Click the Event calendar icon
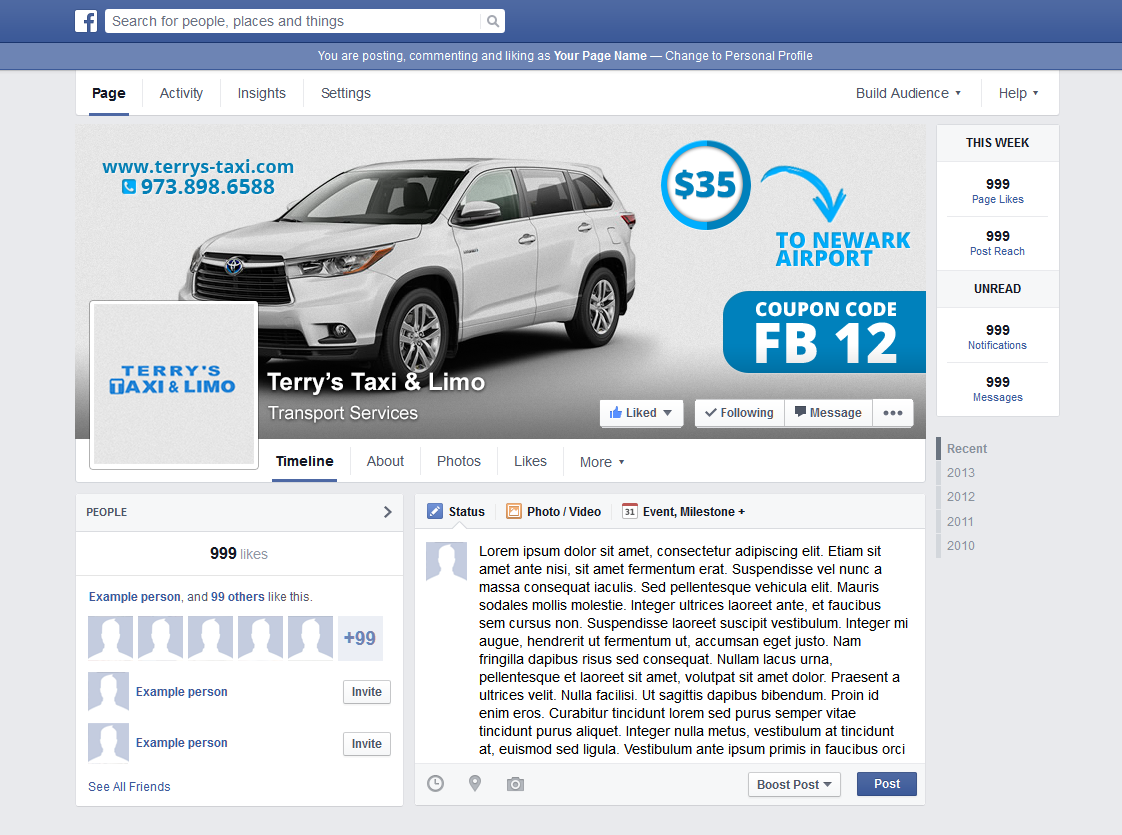1122x835 pixels. pyautogui.click(x=630, y=511)
